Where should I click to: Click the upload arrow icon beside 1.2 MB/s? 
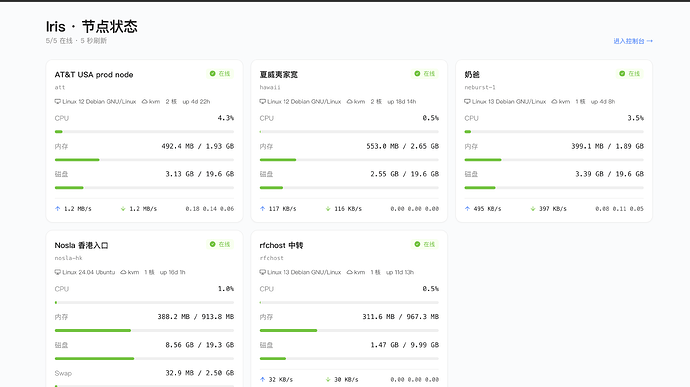[x=57, y=209]
